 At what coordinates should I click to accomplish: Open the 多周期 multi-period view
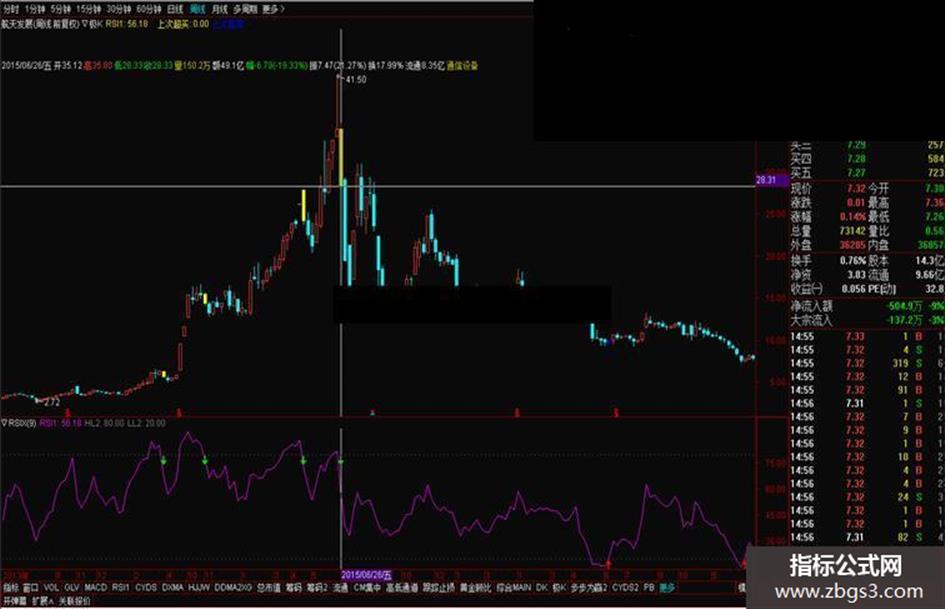(245, 9)
